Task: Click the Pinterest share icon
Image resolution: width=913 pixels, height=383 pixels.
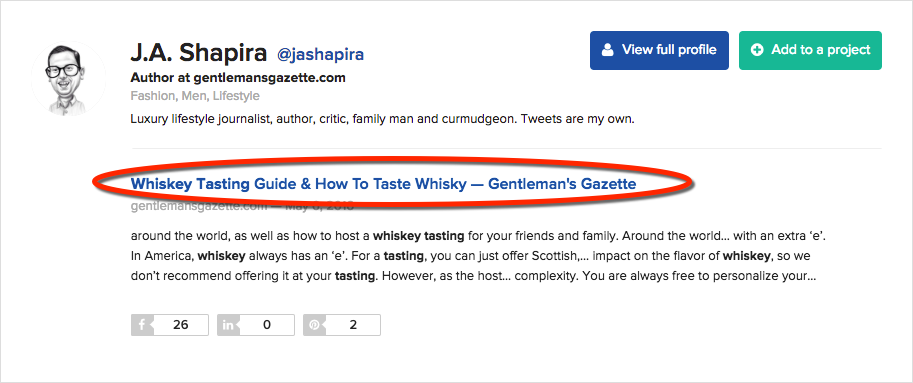Action: (x=314, y=325)
